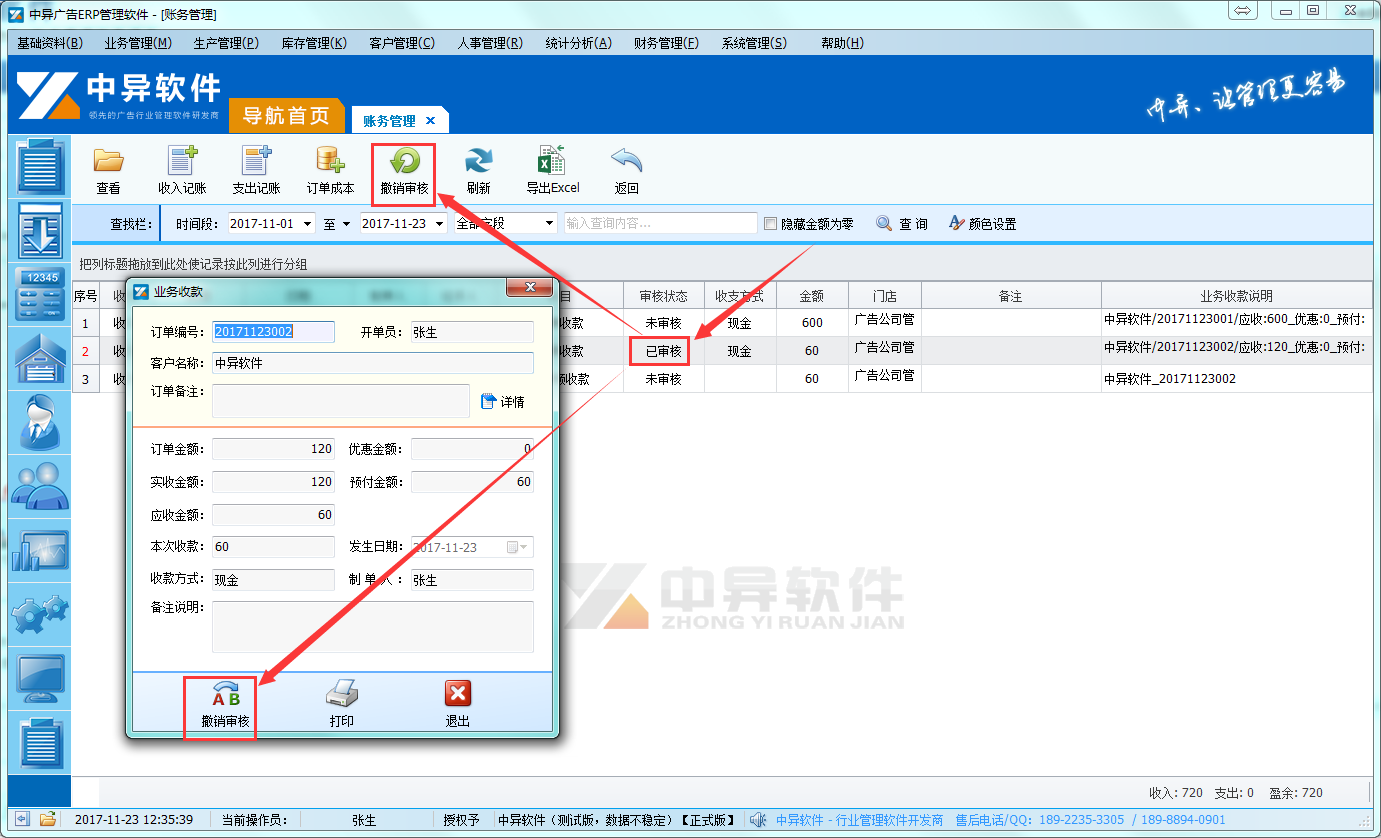1381x838 pixels.
Task: Click the 订单编号 field showing 20171123002
Action: click(273, 332)
